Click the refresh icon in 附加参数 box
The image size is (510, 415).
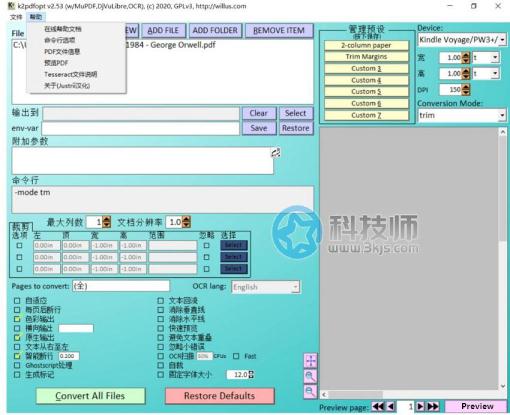tap(275, 153)
